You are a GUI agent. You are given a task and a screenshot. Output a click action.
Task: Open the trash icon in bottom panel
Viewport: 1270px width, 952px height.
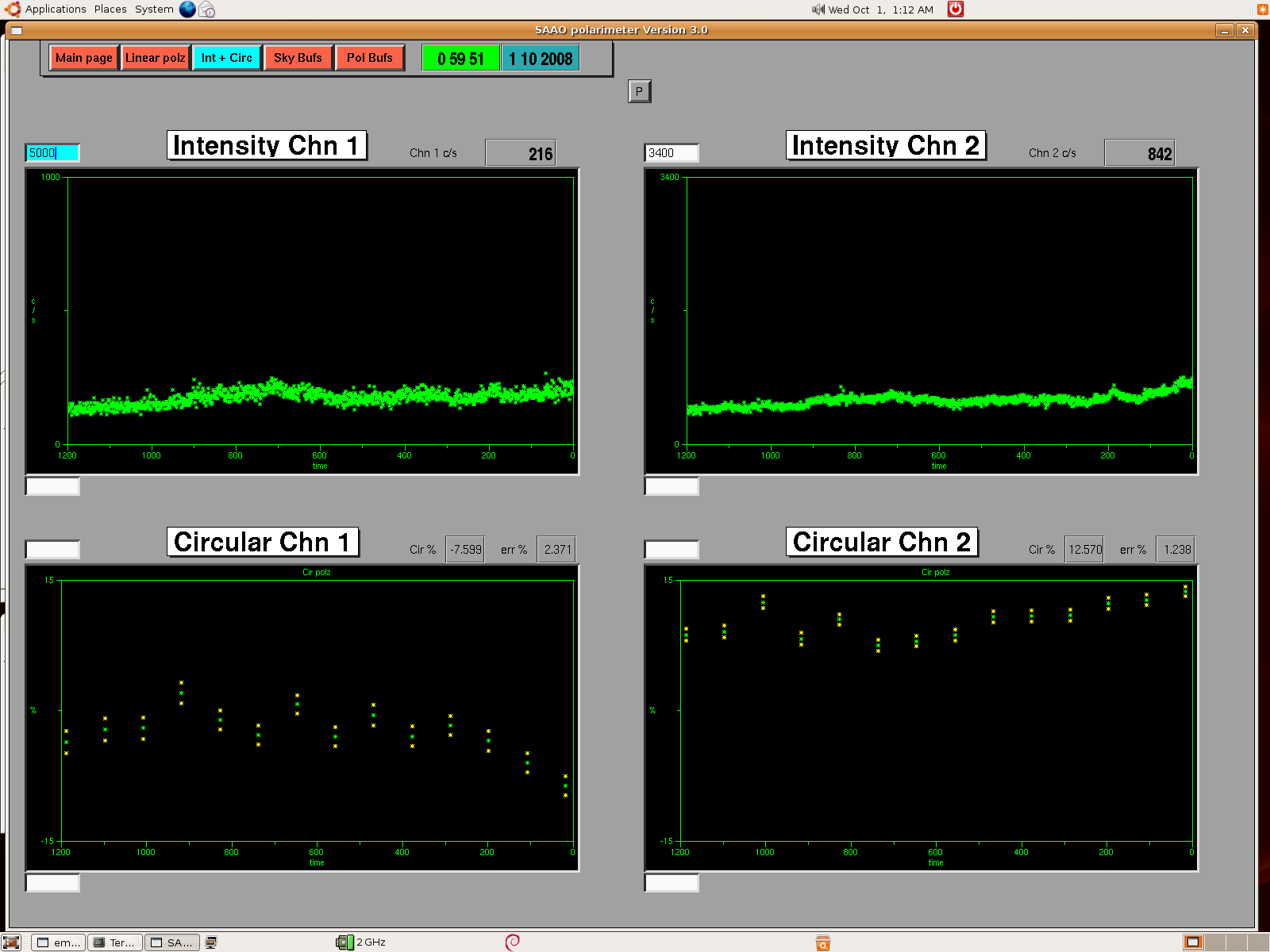[x=823, y=942]
